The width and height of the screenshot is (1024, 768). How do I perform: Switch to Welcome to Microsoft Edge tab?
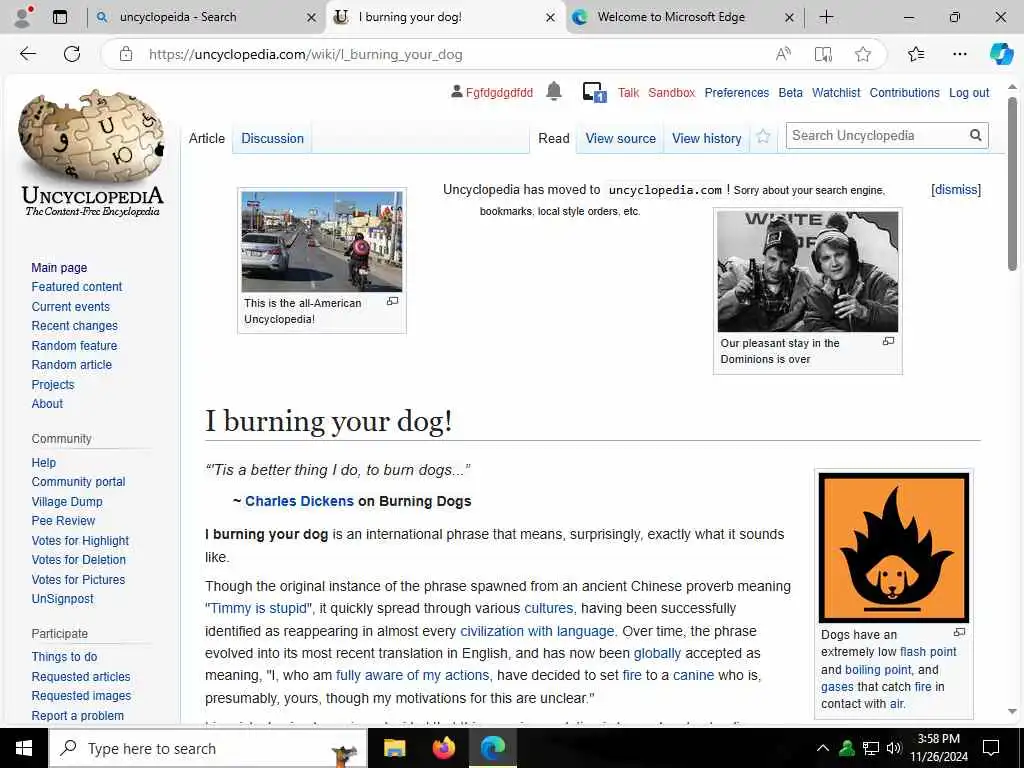684,17
